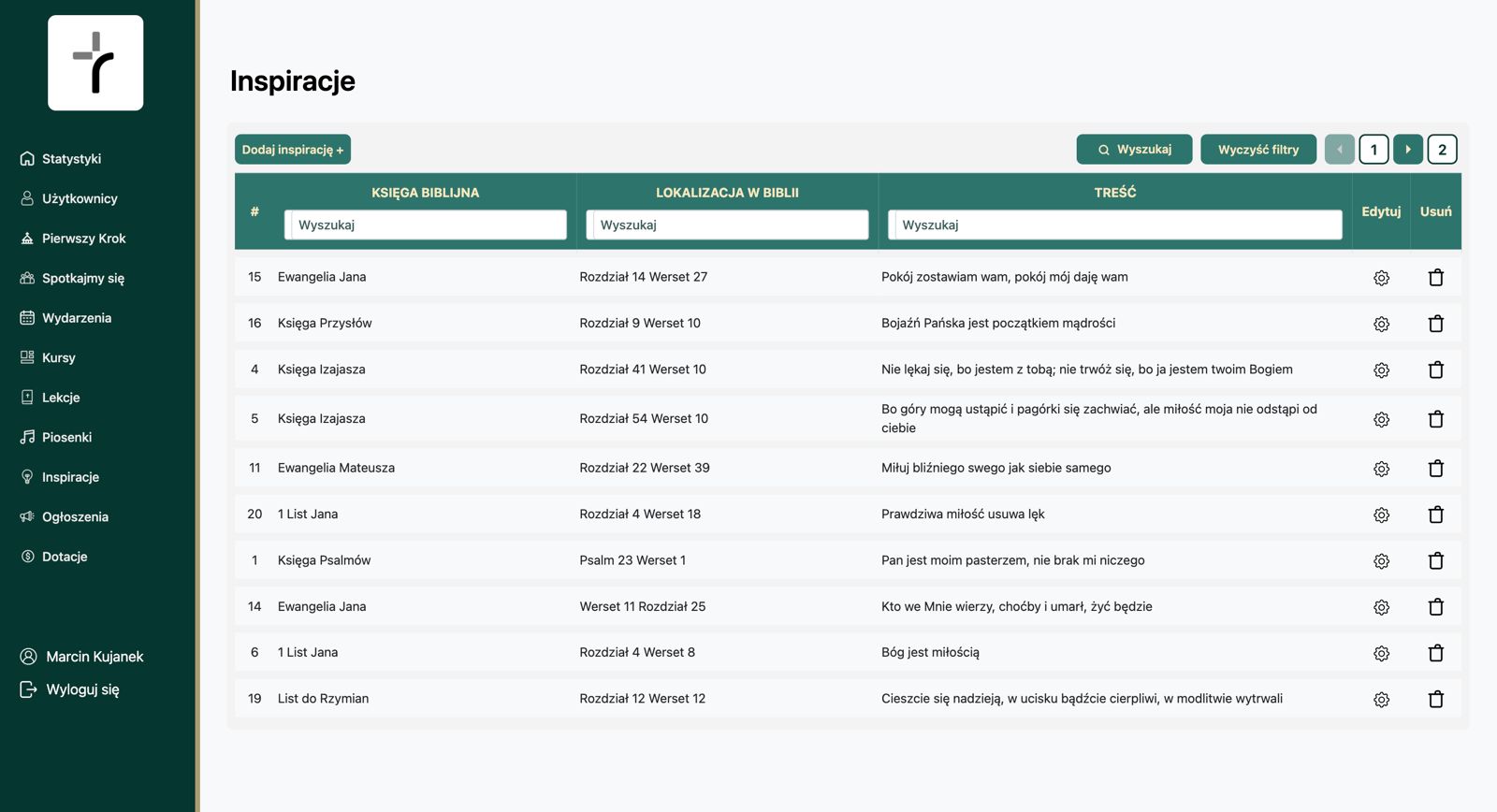1497x812 pixels.
Task: Delete row Rozdział 4 Werset 18
Action: 1436,515
